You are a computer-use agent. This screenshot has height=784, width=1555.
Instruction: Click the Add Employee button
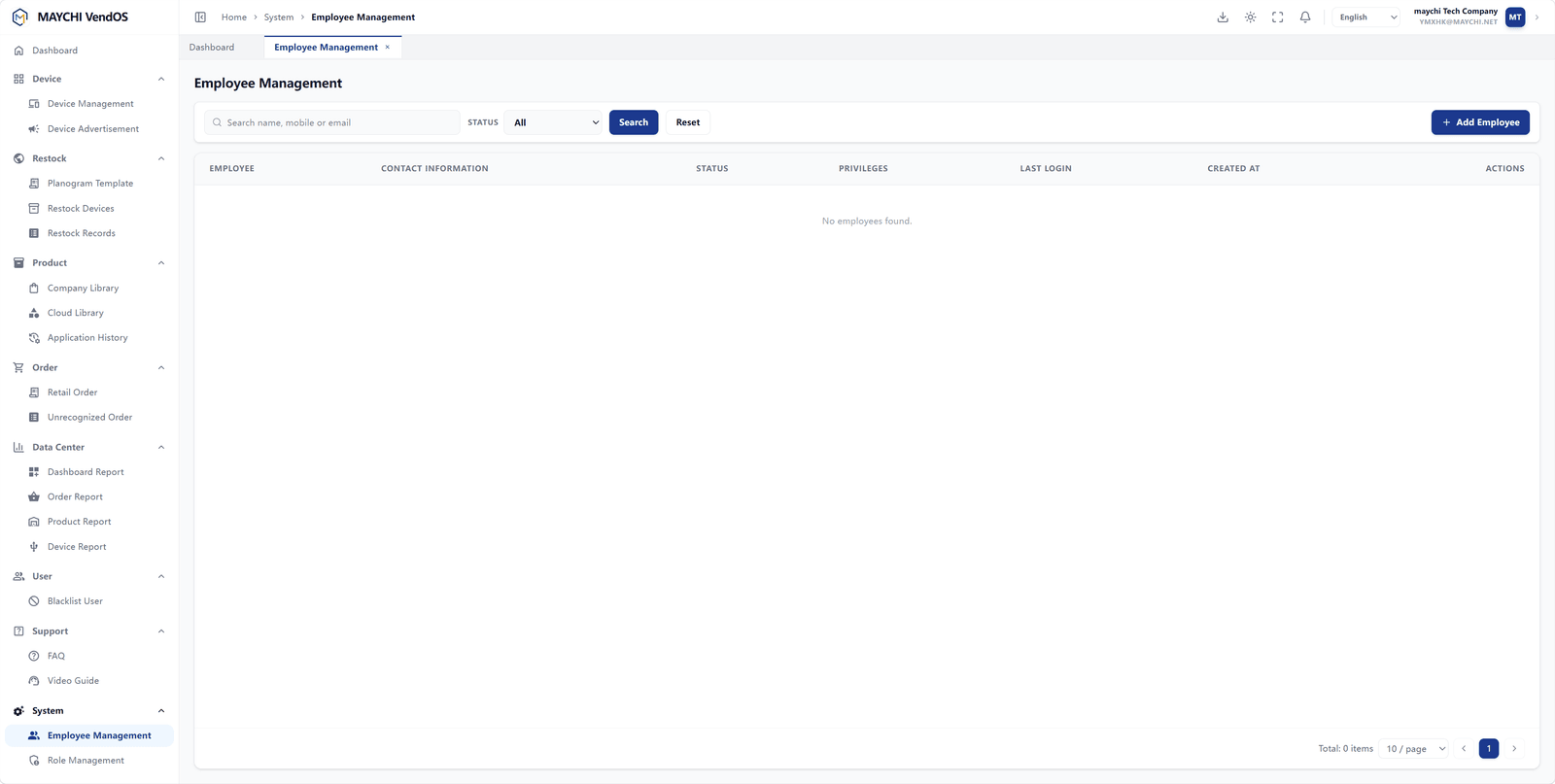pos(1480,122)
